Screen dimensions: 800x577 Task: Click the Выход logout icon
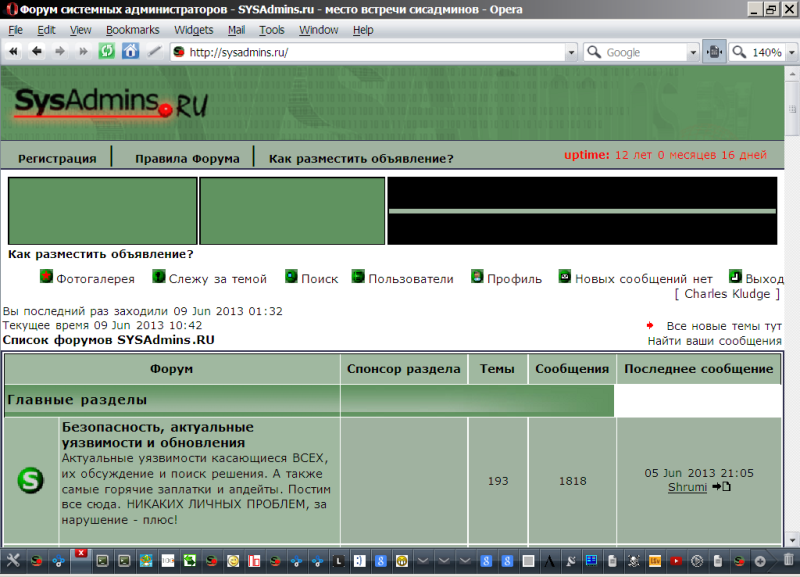(735, 276)
